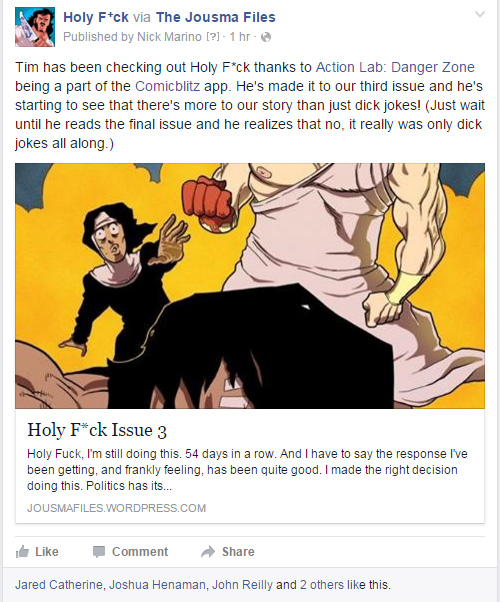
Task: Click the Action Lab: Danger Zone link
Action: coord(395,67)
